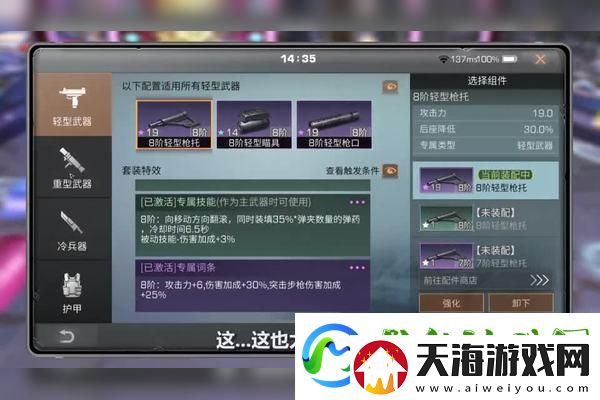Click the Wi-Fi signal icon in status bar
The height and width of the screenshot is (400, 600).
[444, 59]
